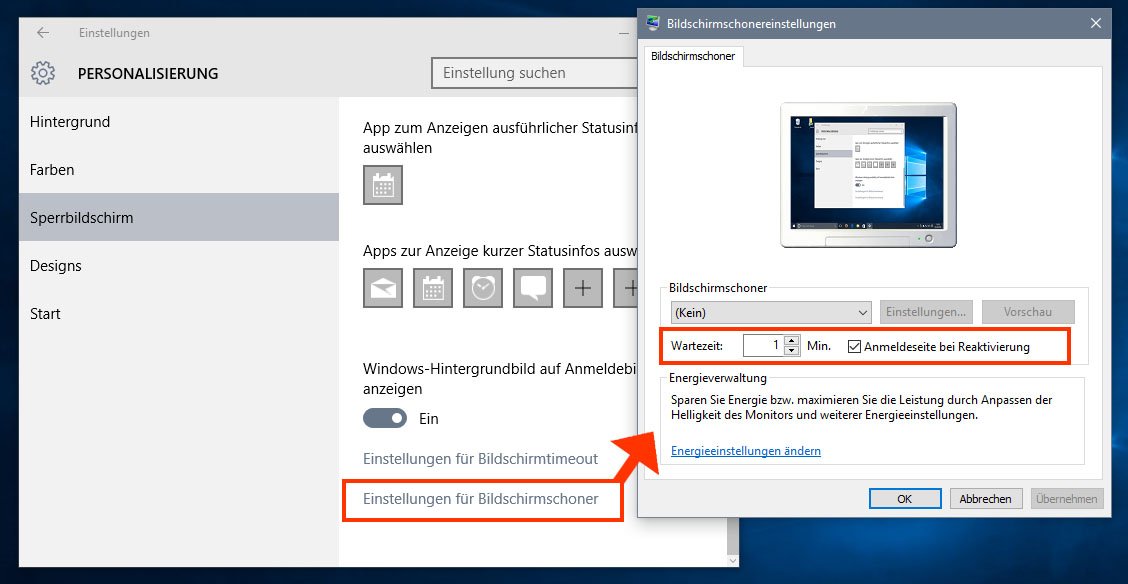The image size is (1128, 584).
Task: Open Energieeinstellungen ändern link
Action: 745,451
